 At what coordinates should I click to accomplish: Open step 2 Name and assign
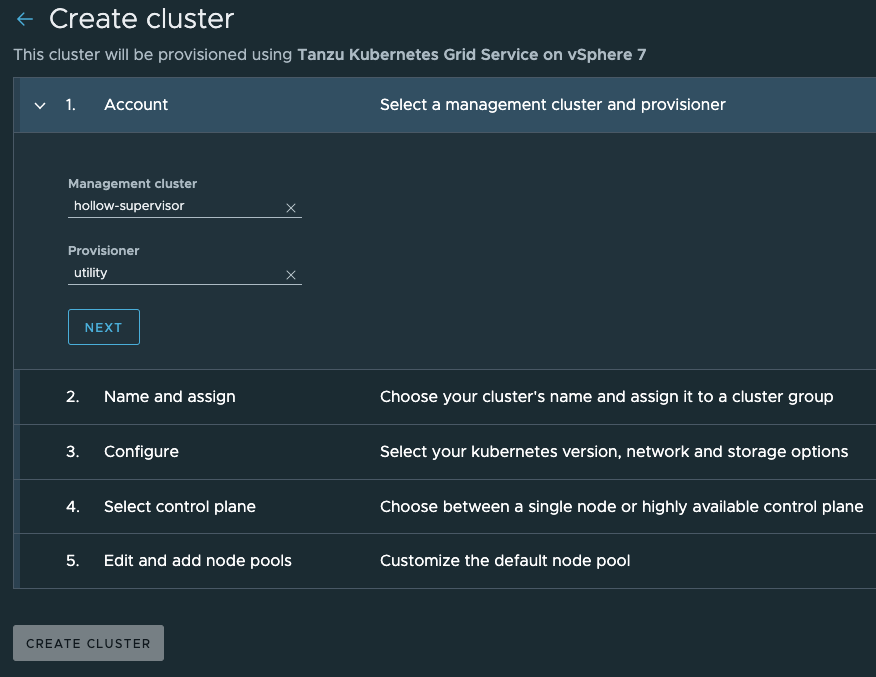[x=169, y=397]
